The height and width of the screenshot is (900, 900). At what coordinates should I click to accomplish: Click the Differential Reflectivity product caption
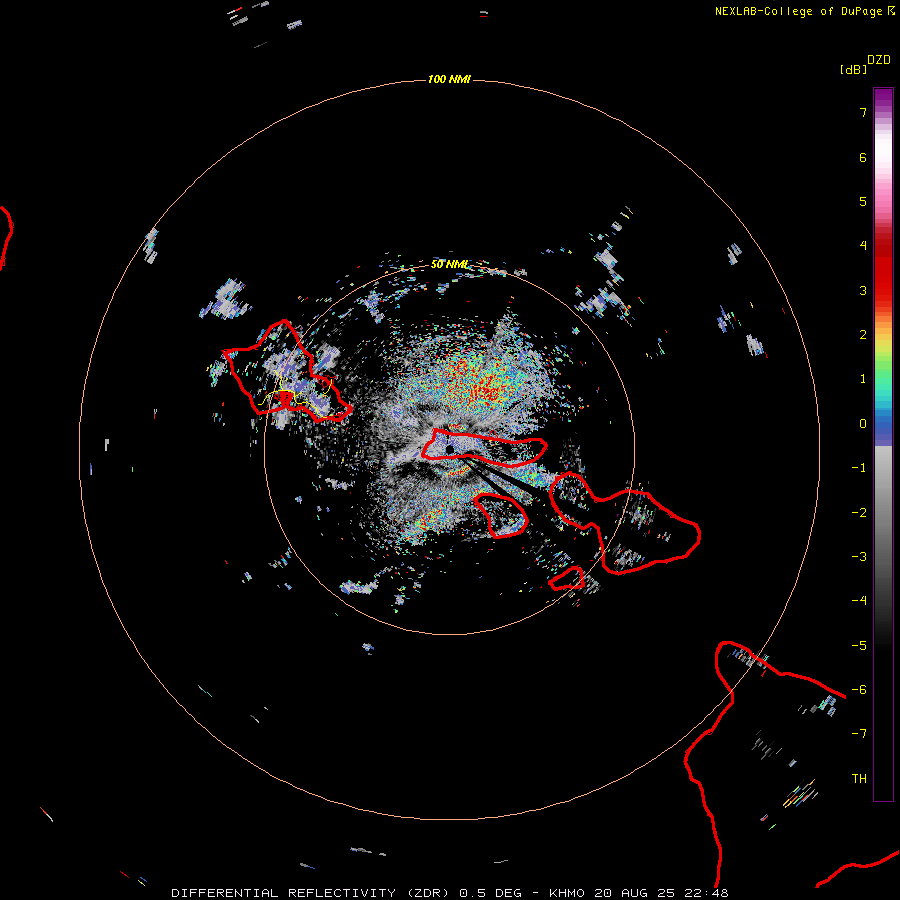click(449, 893)
